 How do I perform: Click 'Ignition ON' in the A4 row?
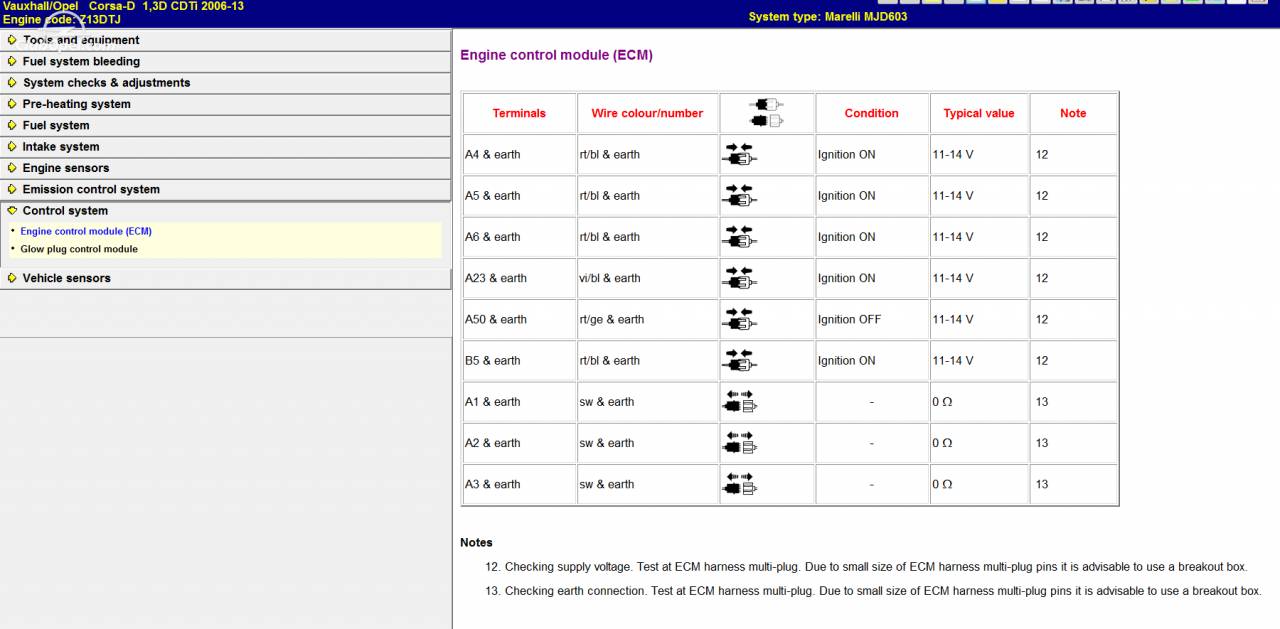pyautogui.click(x=846, y=154)
